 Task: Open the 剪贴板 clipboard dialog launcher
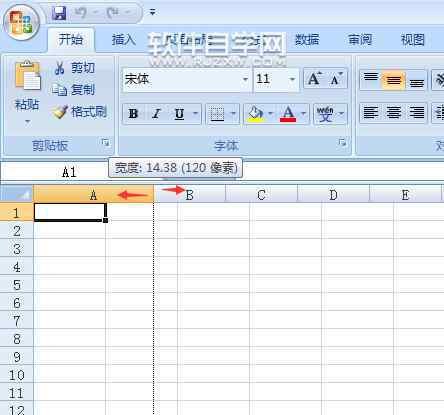click(106, 143)
